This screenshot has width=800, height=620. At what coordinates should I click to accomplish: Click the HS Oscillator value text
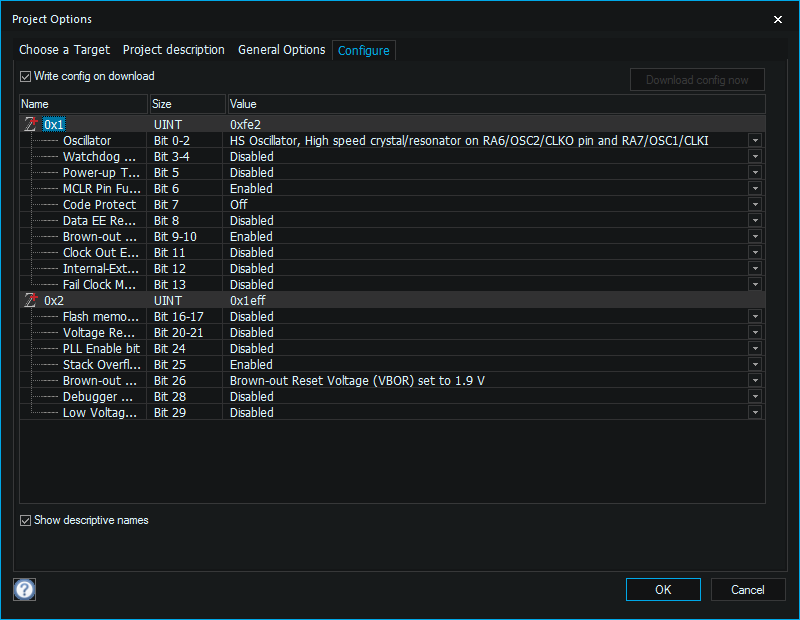click(469, 140)
